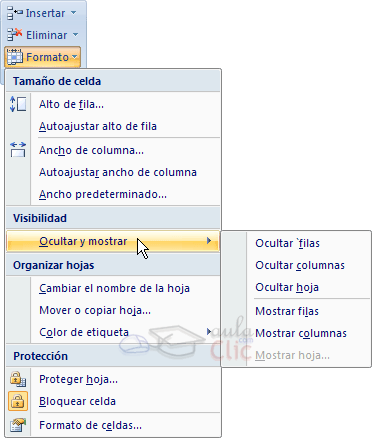Click the Formato table icon
Viewport: 372px width, 438px height.
14,57
